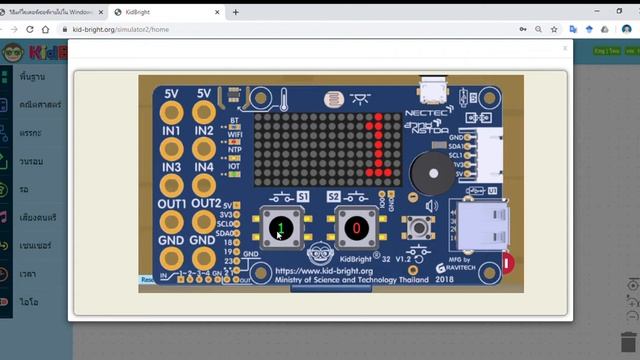Bookmark this page with the star
This screenshot has width=640, height=360.
point(554,29)
